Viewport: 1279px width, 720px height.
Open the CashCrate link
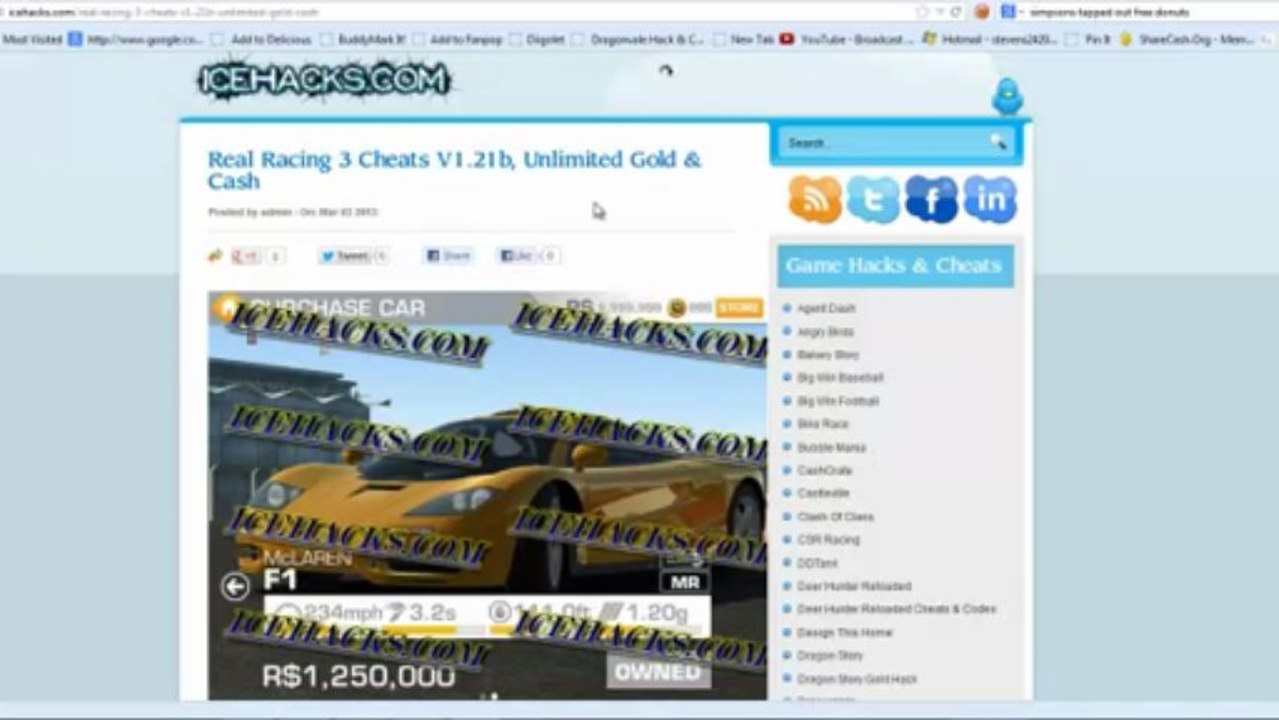click(824, 470)
